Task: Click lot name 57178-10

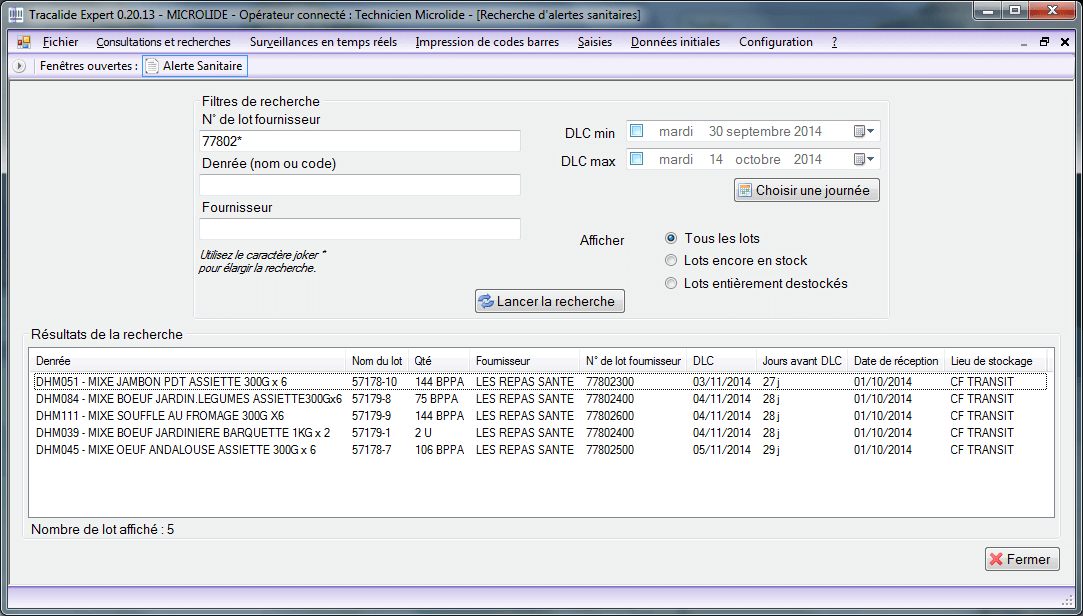Action: pos(374,382)
